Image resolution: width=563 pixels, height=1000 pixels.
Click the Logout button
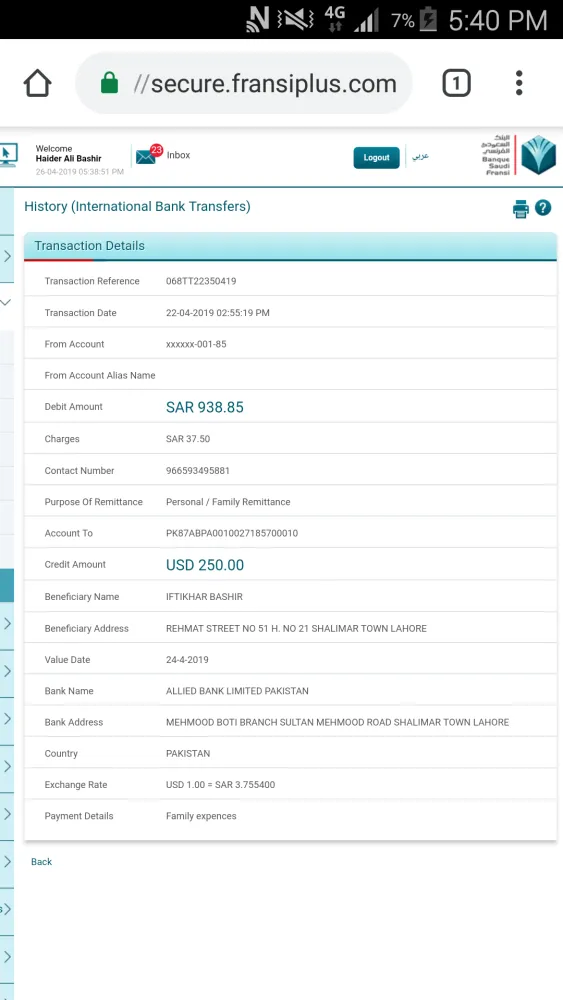pos(376,158)
